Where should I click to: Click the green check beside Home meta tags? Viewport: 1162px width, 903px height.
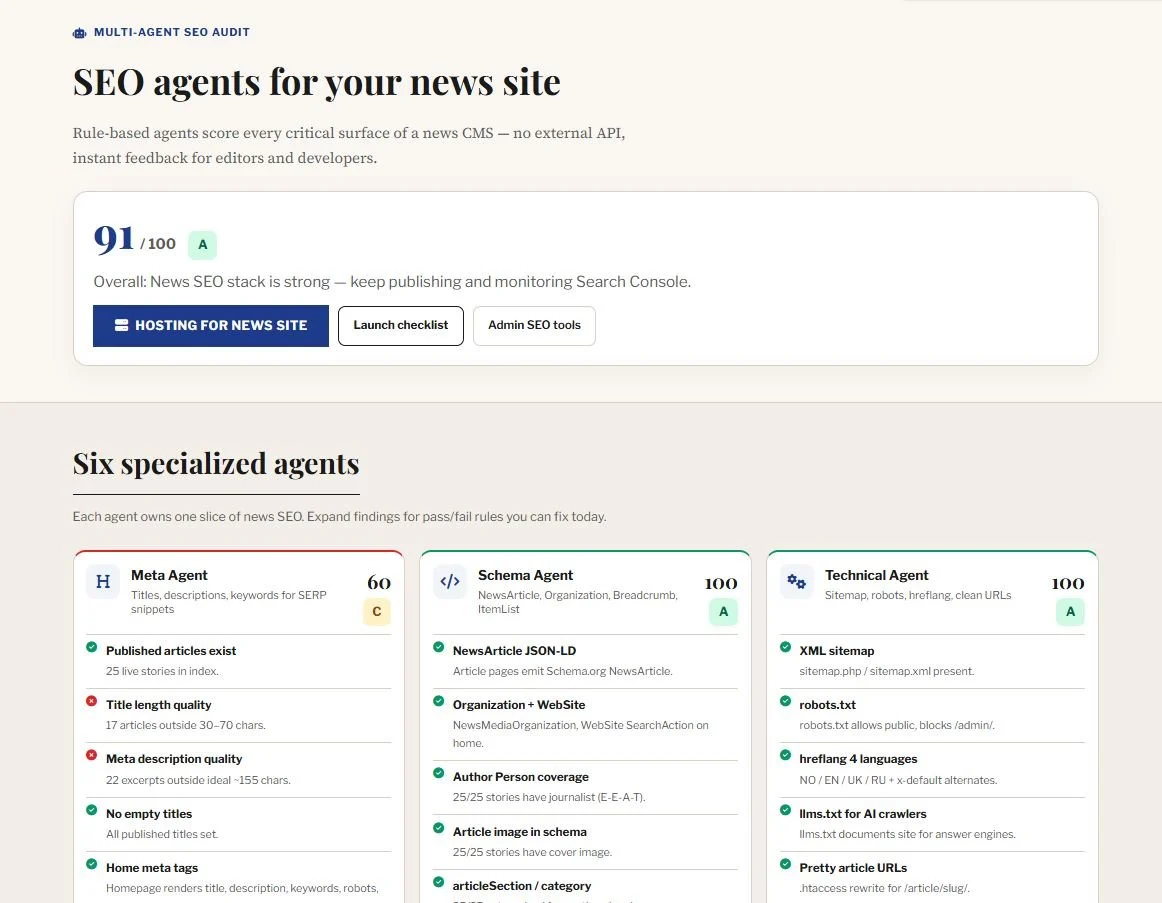92,864
